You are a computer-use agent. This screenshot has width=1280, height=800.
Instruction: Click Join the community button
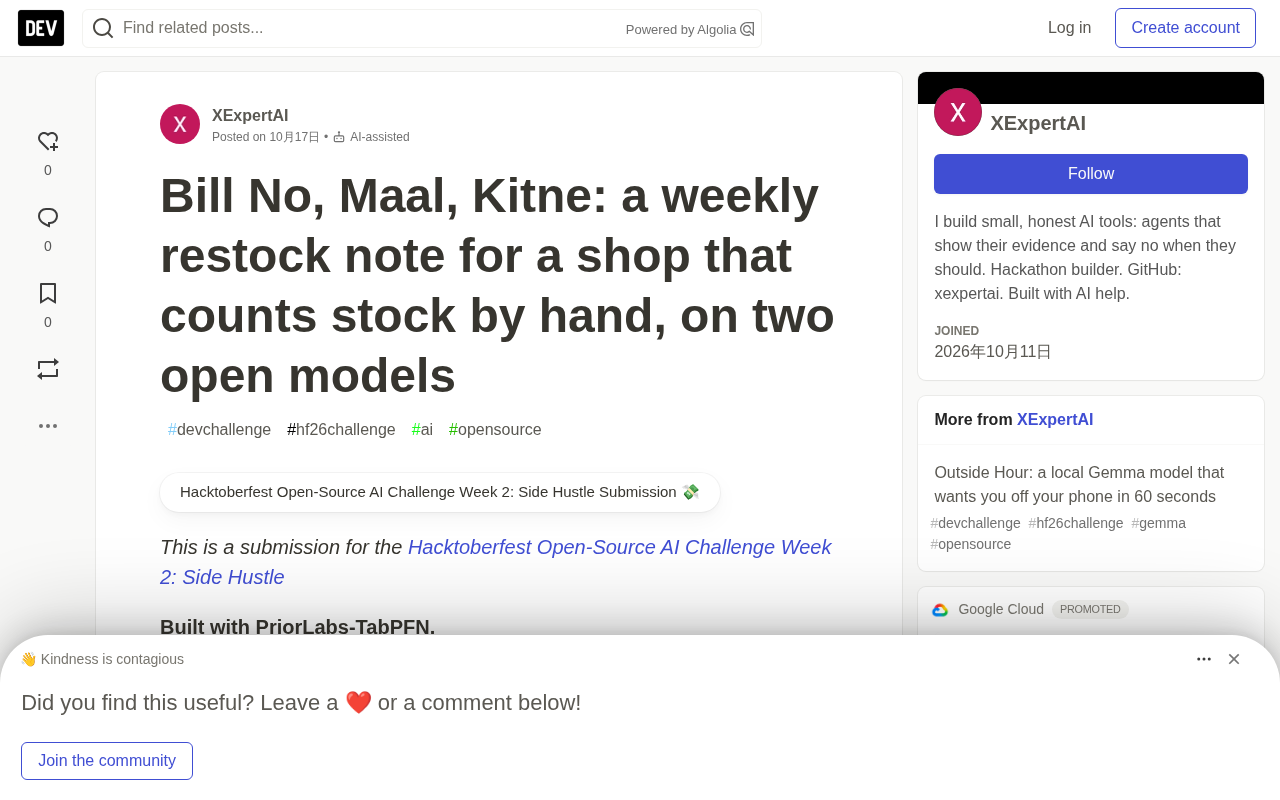[107, 761]
